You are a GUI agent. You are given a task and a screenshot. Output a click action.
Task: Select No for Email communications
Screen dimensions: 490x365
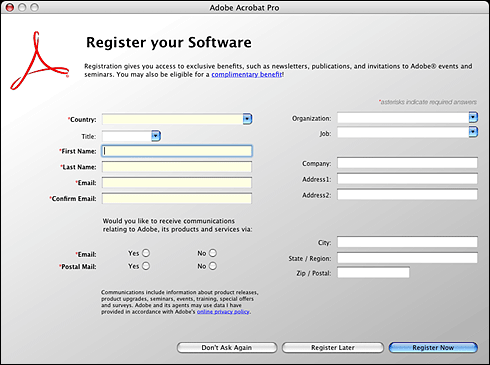coord(213,253)
